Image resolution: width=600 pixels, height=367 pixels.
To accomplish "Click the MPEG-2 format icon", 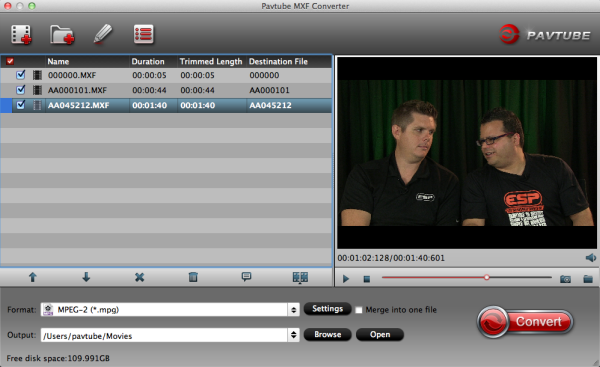I will (48, 310).
